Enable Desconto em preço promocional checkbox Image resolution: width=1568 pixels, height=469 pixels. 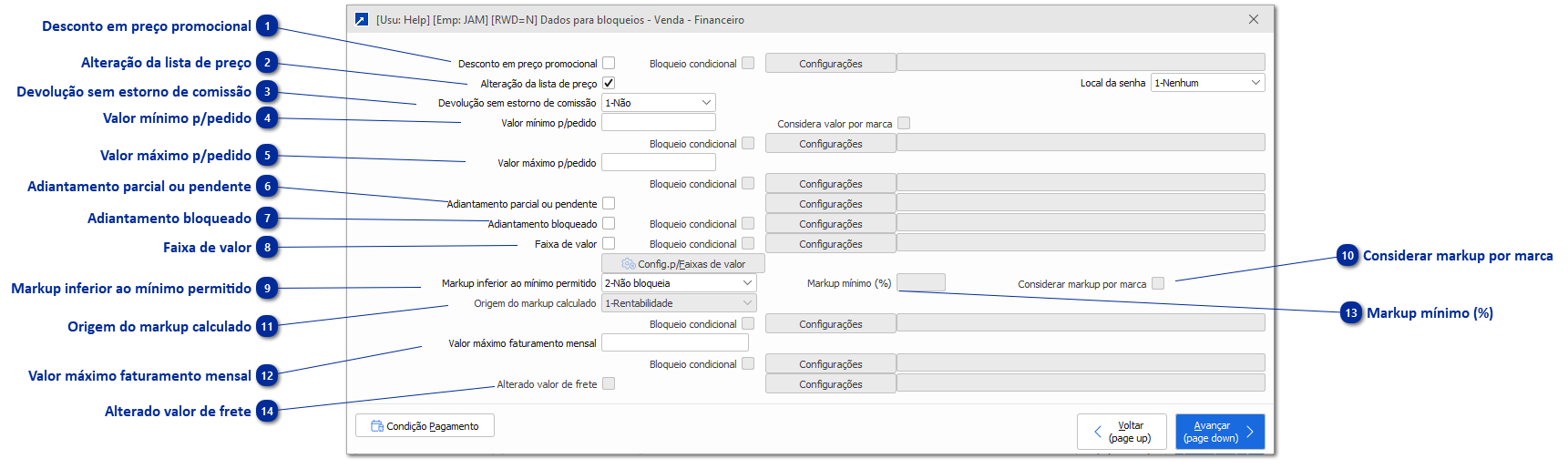click(x=609, y=63)
